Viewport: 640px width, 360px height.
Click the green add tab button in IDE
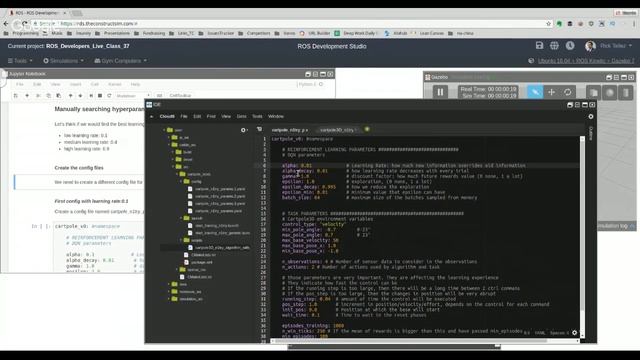pos(367,129)
